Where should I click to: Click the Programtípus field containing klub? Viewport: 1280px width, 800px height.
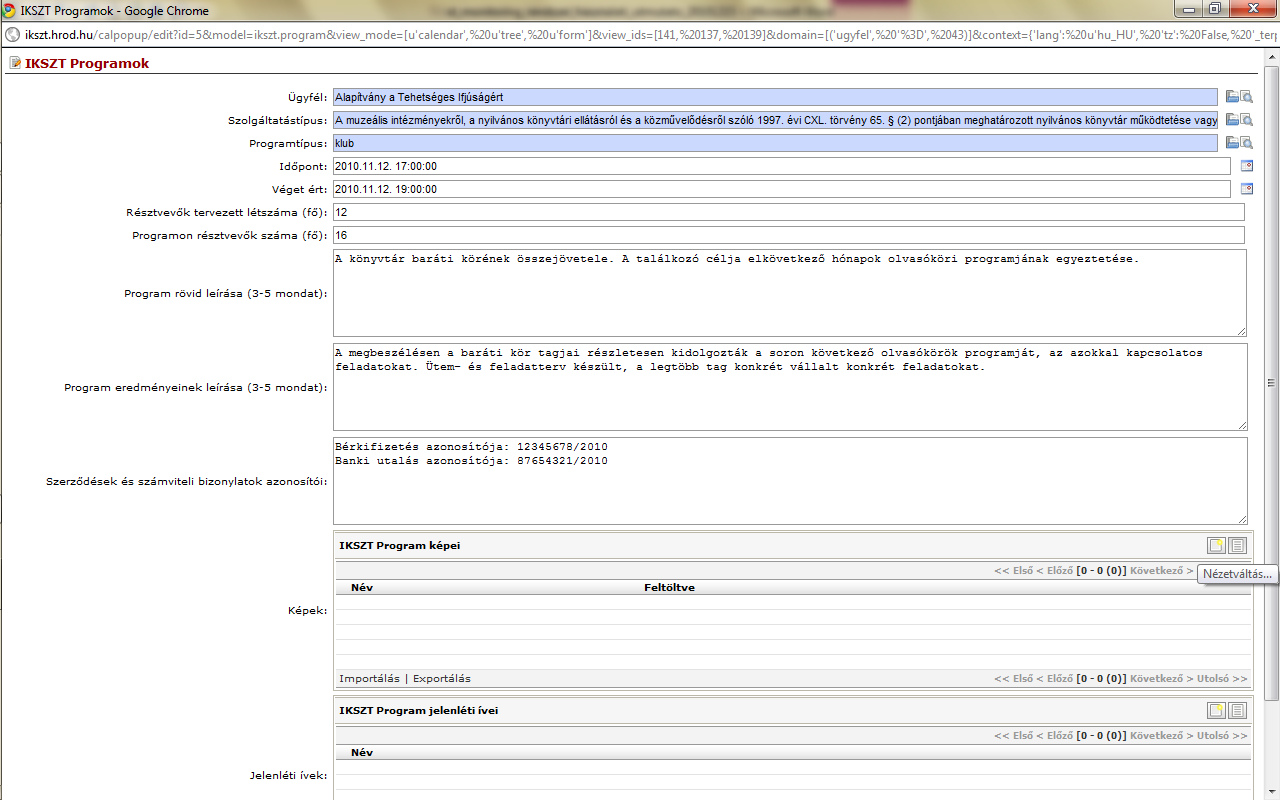click(x=775, y=143)
